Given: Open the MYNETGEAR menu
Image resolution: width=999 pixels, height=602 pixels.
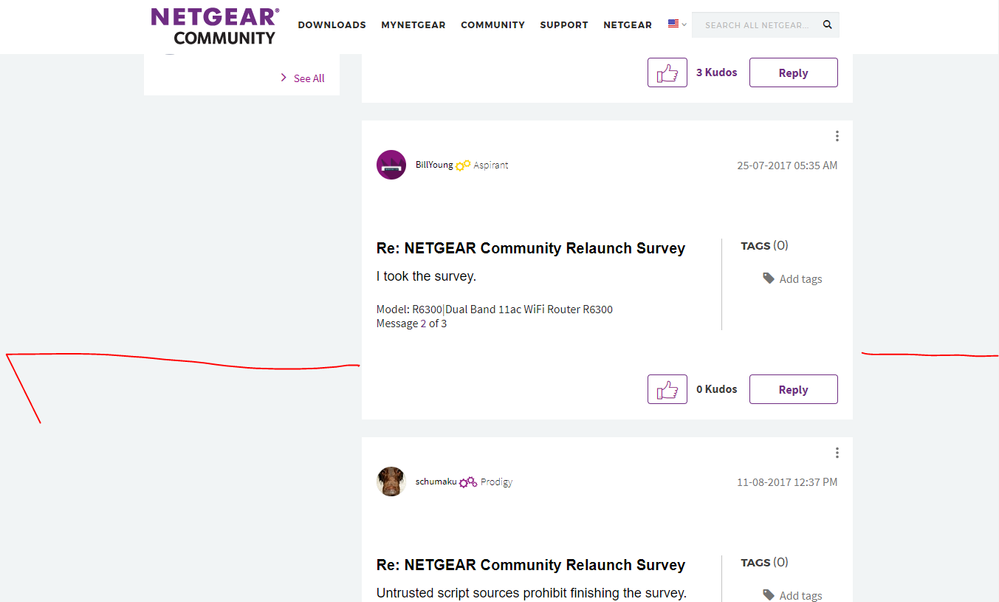Looking at the screenshot, I should coord(413,25).
